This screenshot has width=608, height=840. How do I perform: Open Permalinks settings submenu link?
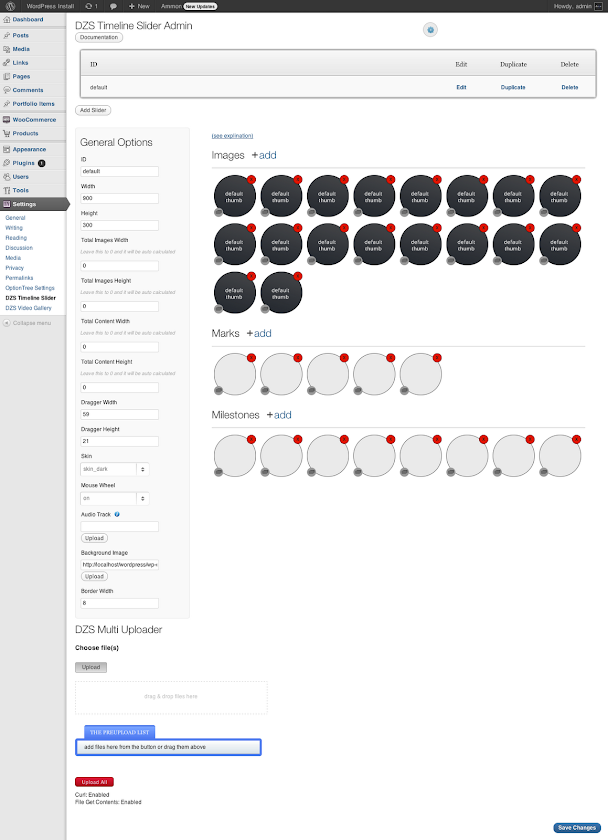[x=19, y=278]
